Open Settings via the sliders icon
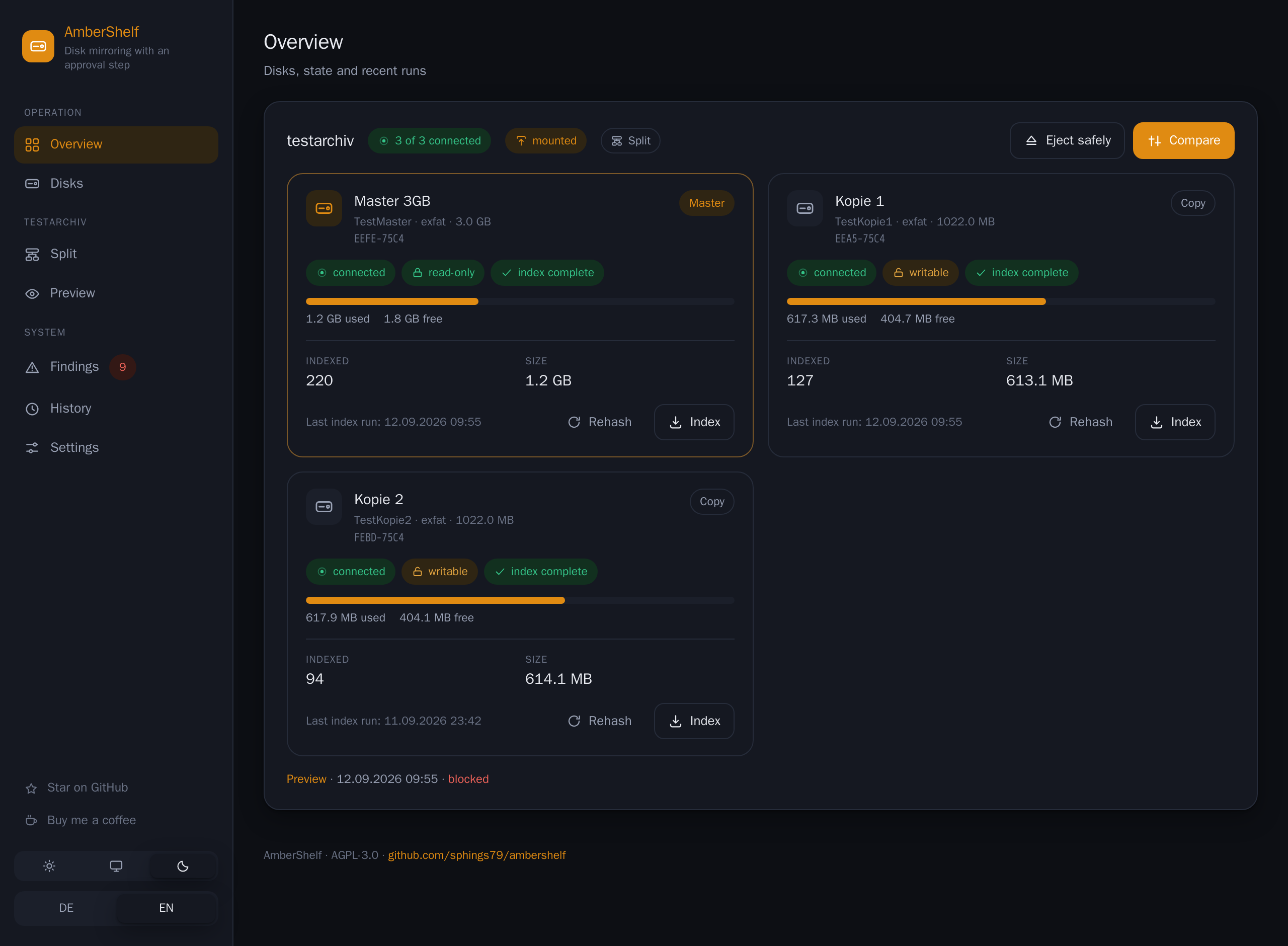 point(32,448)
